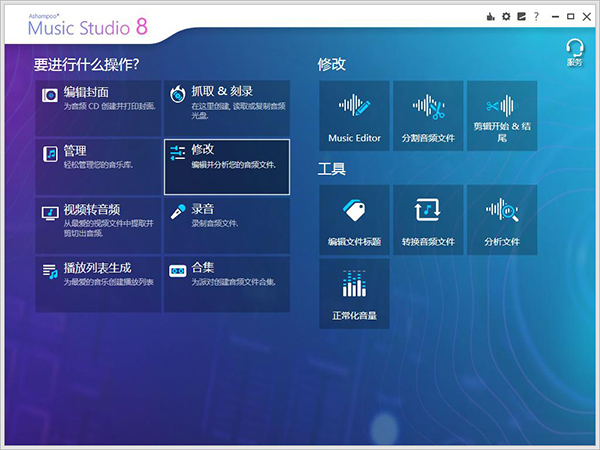Open the 分割音频文件 split audio tool
Viewport: 600px width, 450px height.
(x=428, y=116)
